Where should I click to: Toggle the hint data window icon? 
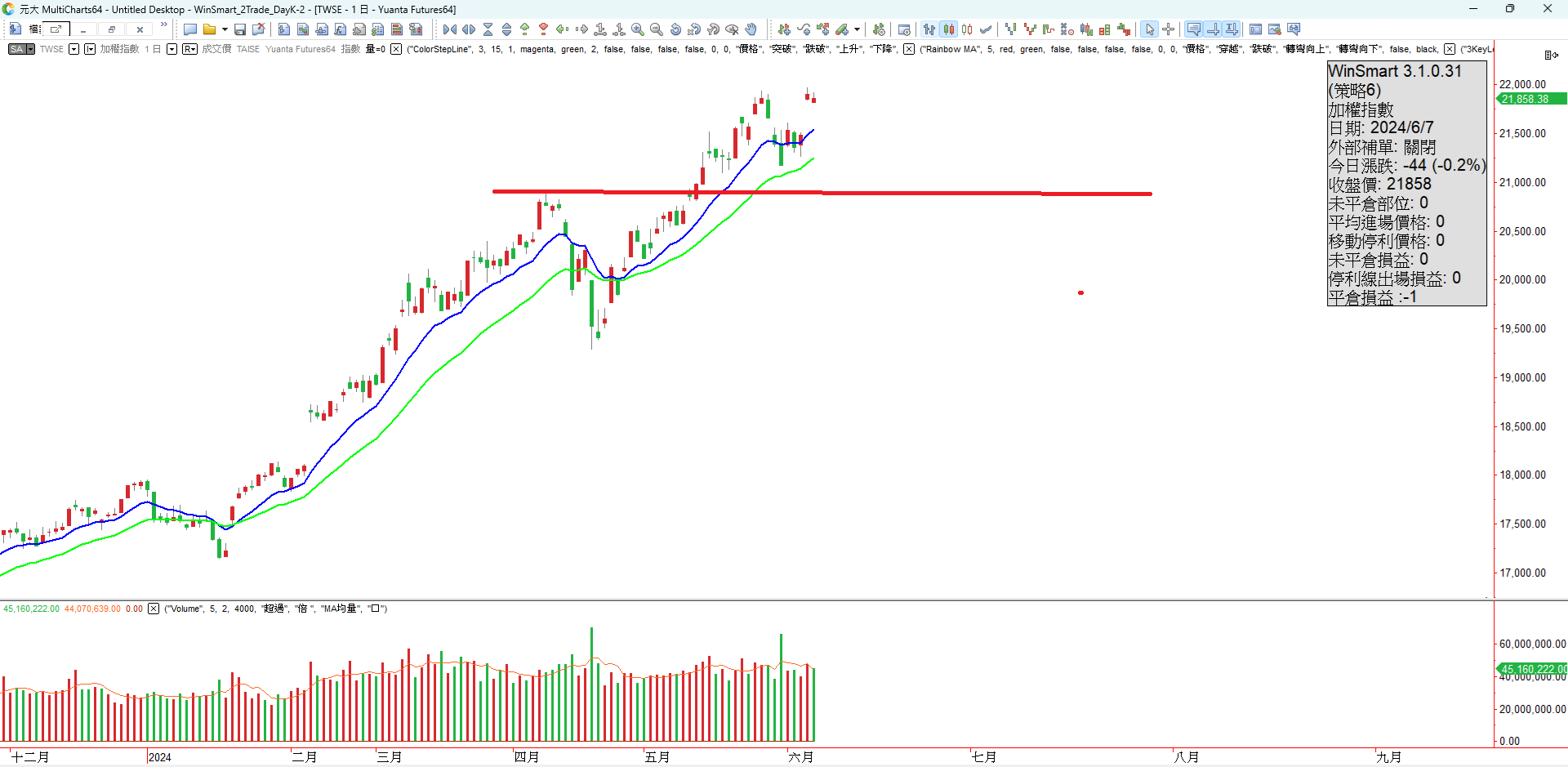1194,29
